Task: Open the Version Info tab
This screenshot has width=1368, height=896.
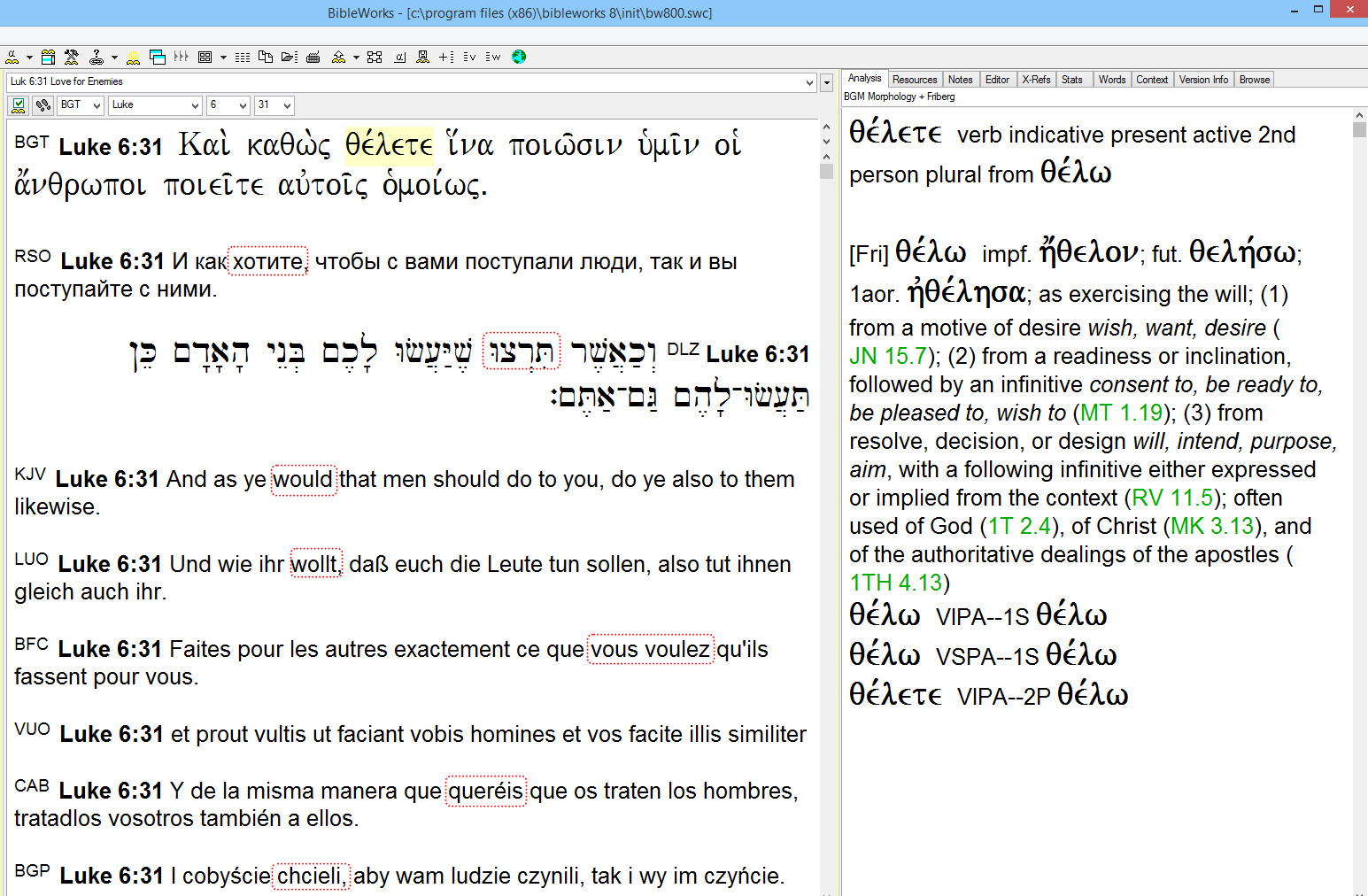Action: [1203, 80]
